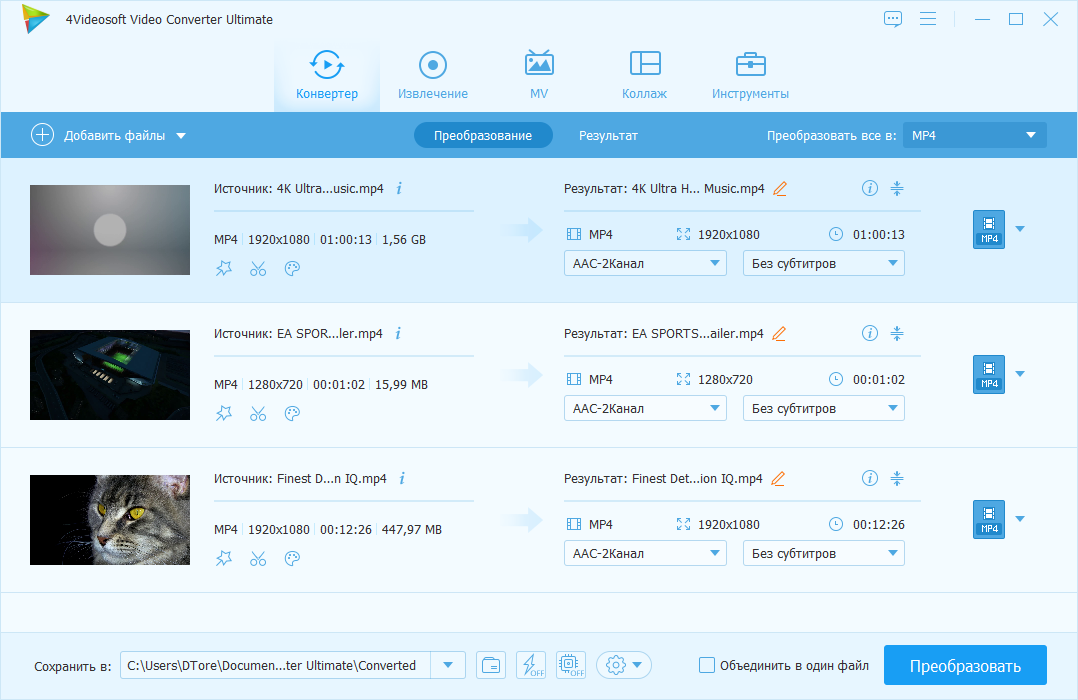
Task: Expand the Добавить файлы dropdown arrow
Action: [181, 136]
